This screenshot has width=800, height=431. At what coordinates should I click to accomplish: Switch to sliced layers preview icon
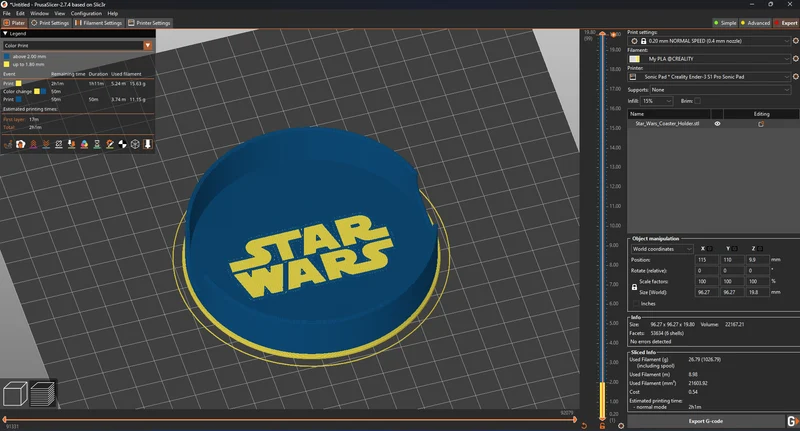point(43,394)
